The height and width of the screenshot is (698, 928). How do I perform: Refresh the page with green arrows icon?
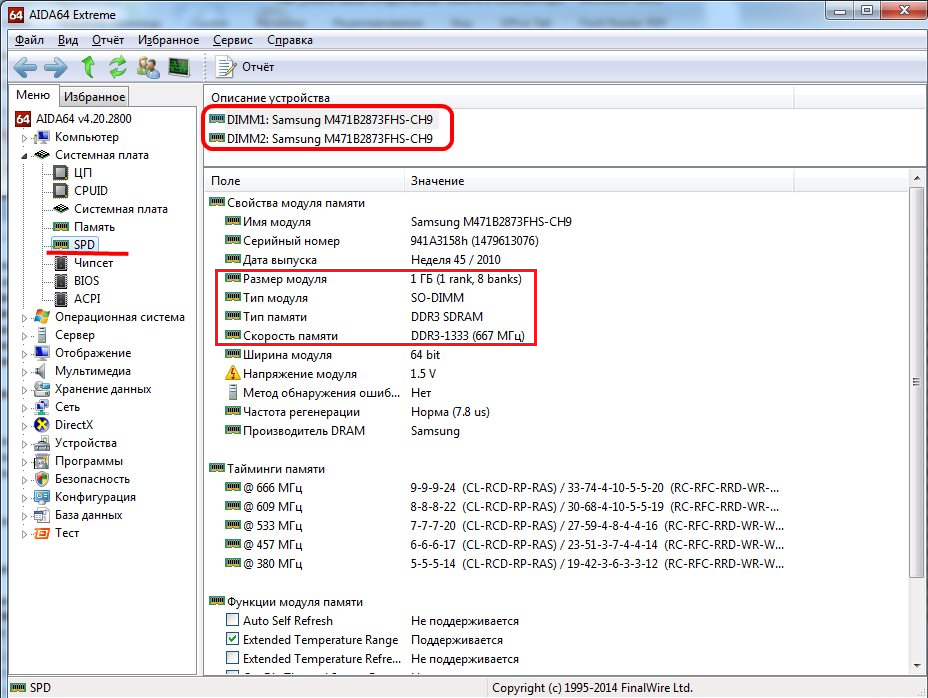click(118, 67)
